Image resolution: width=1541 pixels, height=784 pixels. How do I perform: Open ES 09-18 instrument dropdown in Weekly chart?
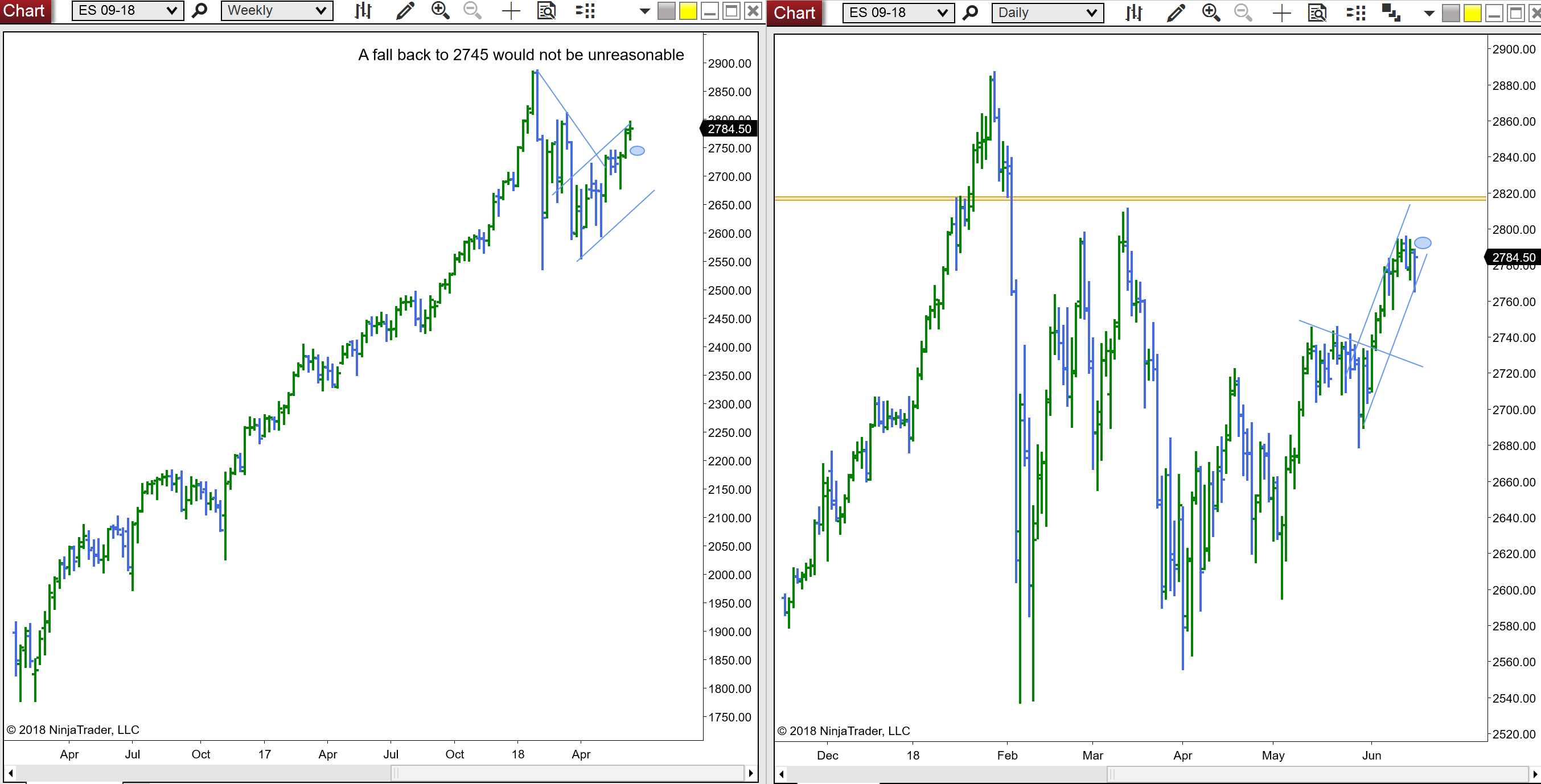pos(128,11)
